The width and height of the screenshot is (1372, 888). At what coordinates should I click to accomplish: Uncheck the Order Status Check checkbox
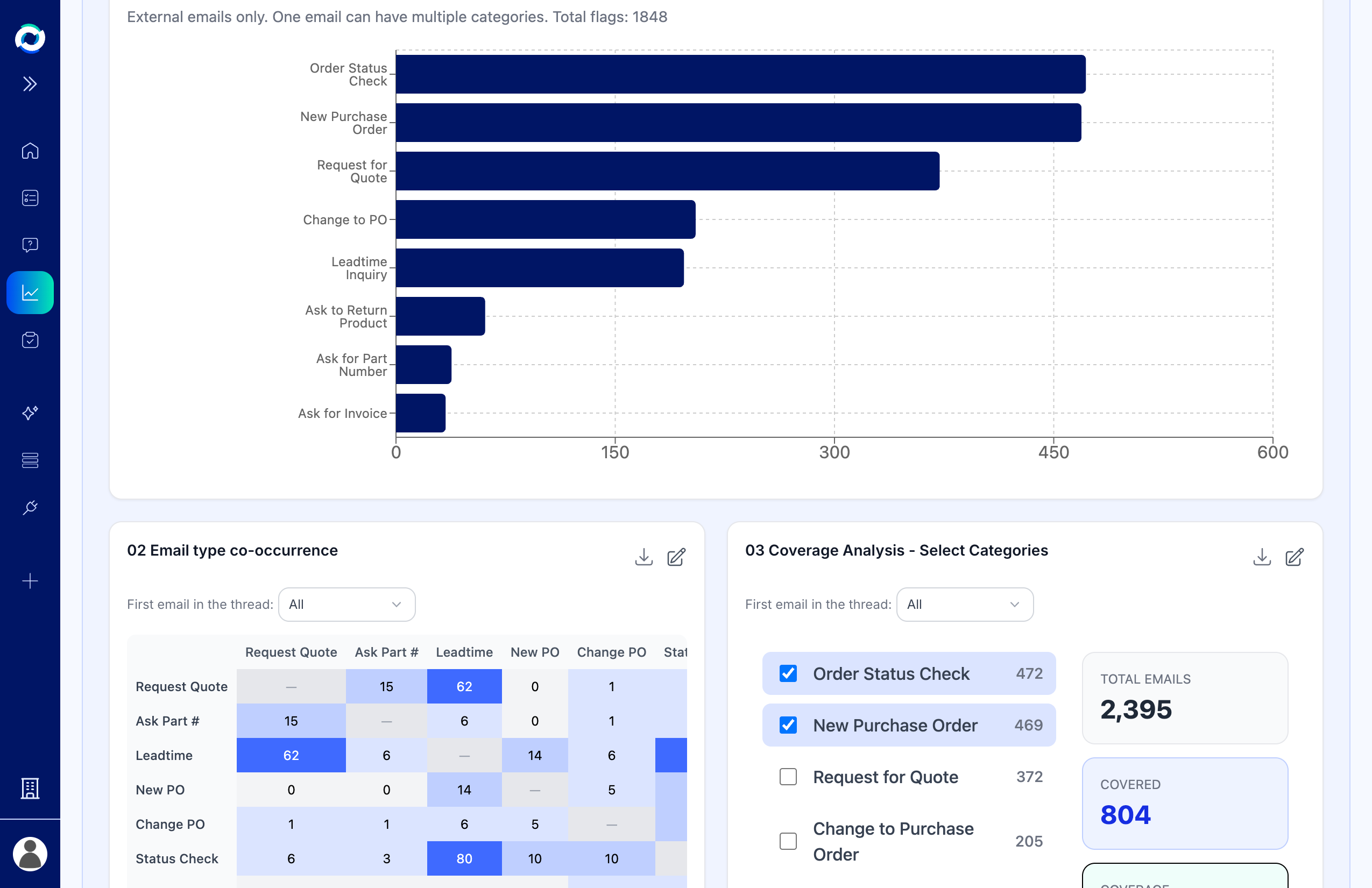(x=788, y=673)
